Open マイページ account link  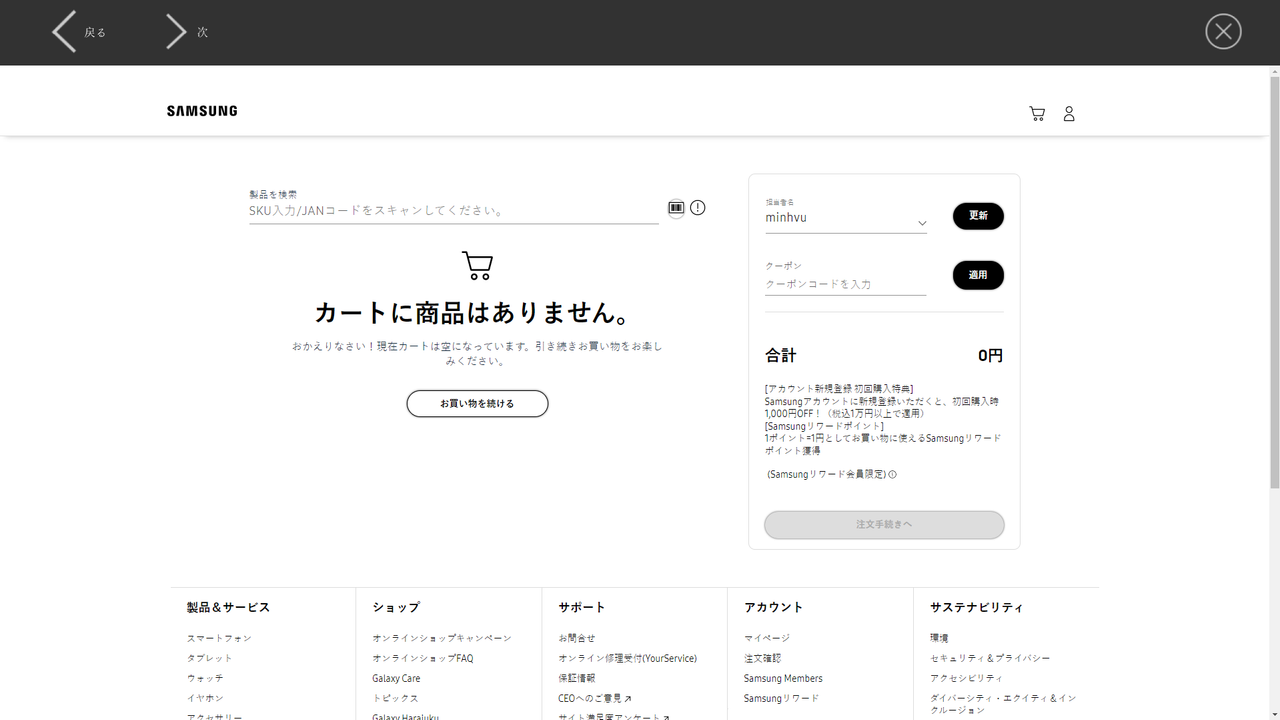(767, 638)
